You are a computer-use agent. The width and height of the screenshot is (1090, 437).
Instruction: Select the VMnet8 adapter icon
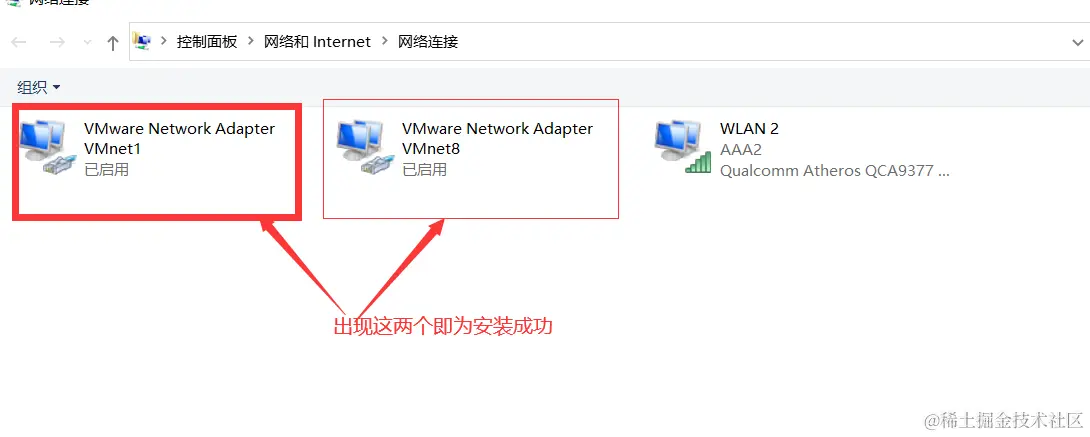[363, 147]
